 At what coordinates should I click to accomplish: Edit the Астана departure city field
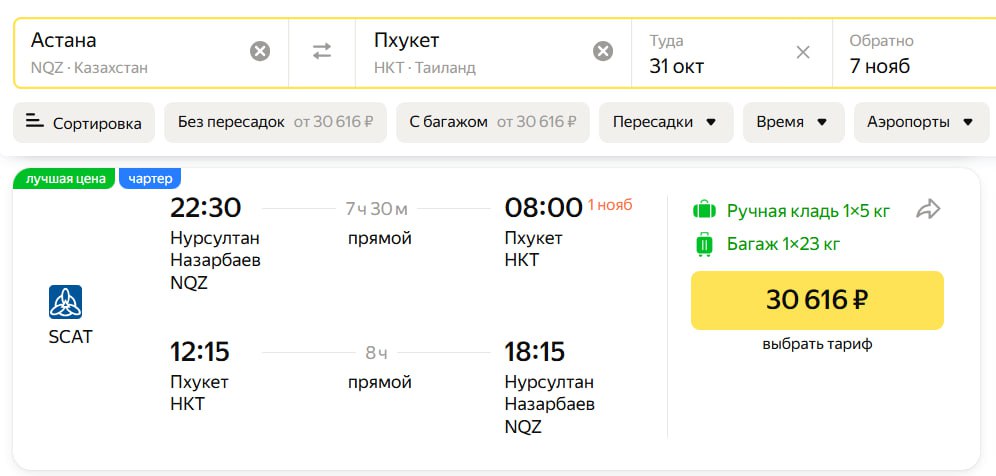tap(130, 52)
